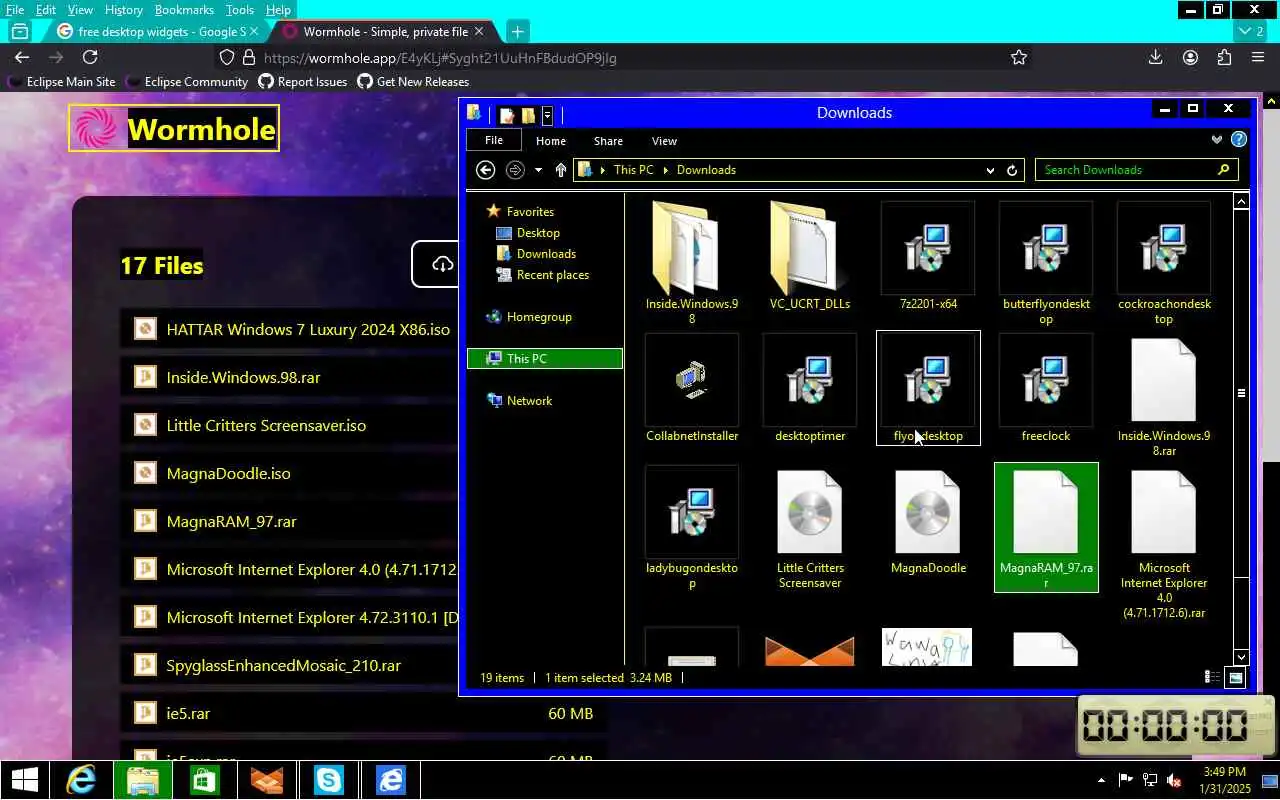
Task: Open Explorer File tab
Action: point(494,140)
